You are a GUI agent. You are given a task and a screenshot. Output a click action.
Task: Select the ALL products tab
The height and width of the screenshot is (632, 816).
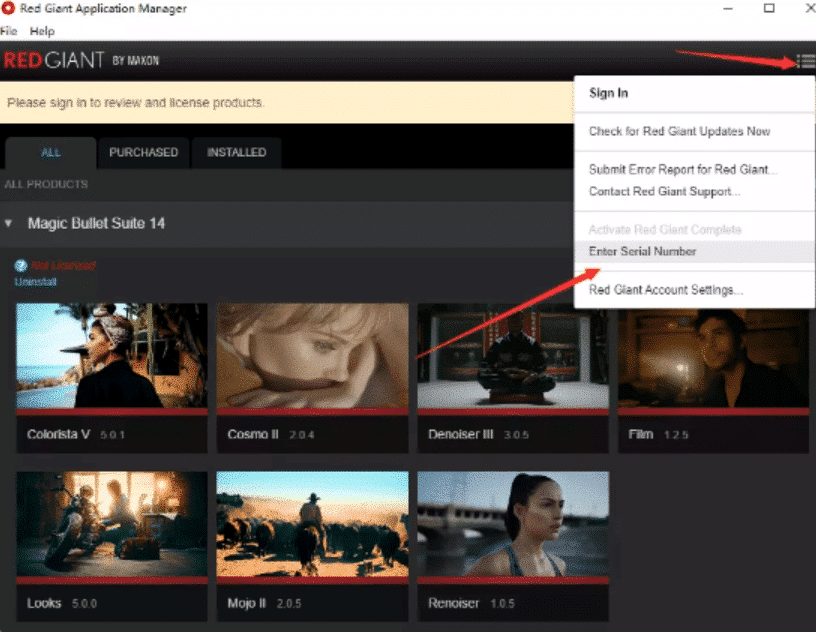click(x=50, y=153)
